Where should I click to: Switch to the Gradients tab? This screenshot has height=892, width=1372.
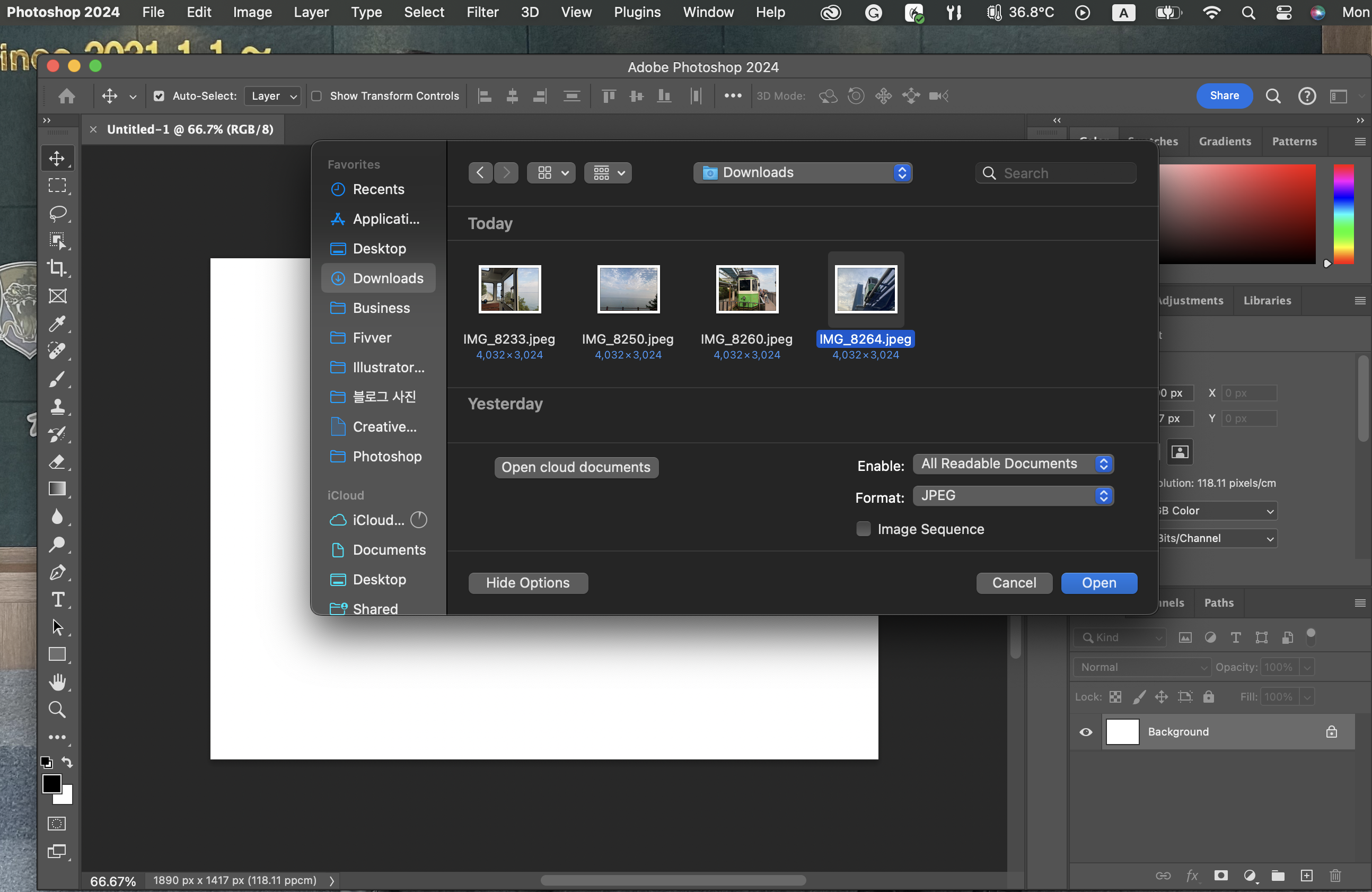1225,141
